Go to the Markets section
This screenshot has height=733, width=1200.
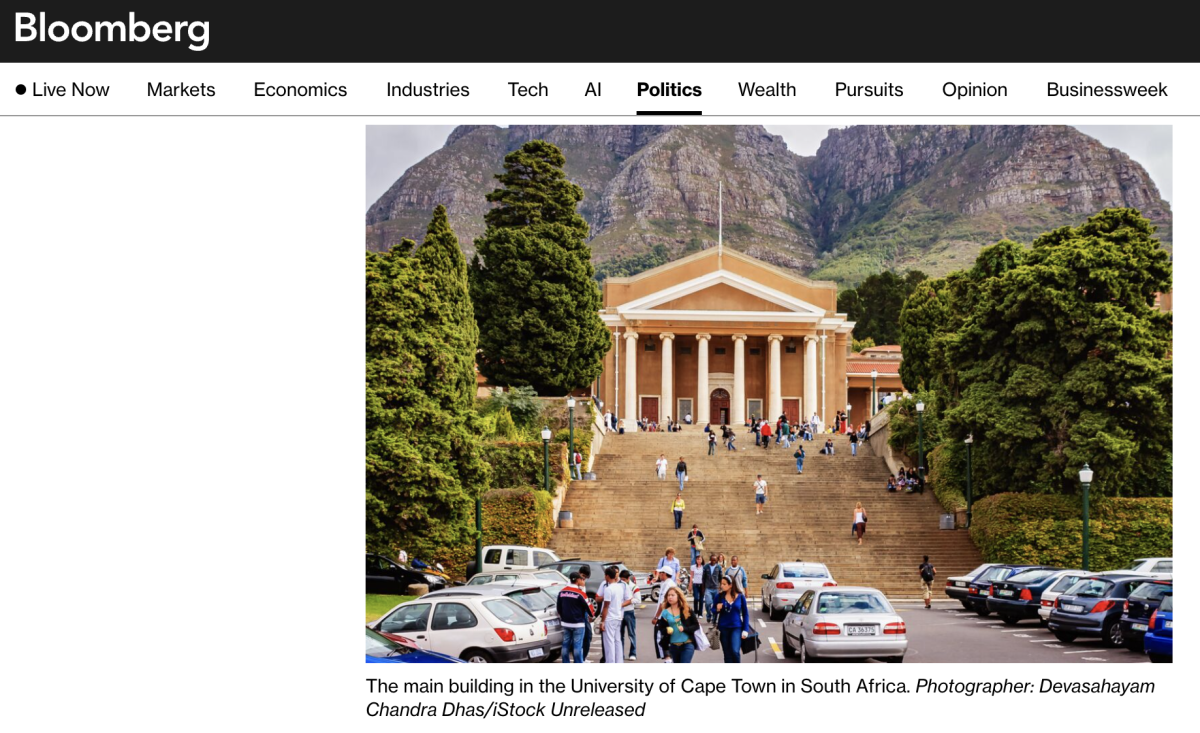click(x=181, y=90)
